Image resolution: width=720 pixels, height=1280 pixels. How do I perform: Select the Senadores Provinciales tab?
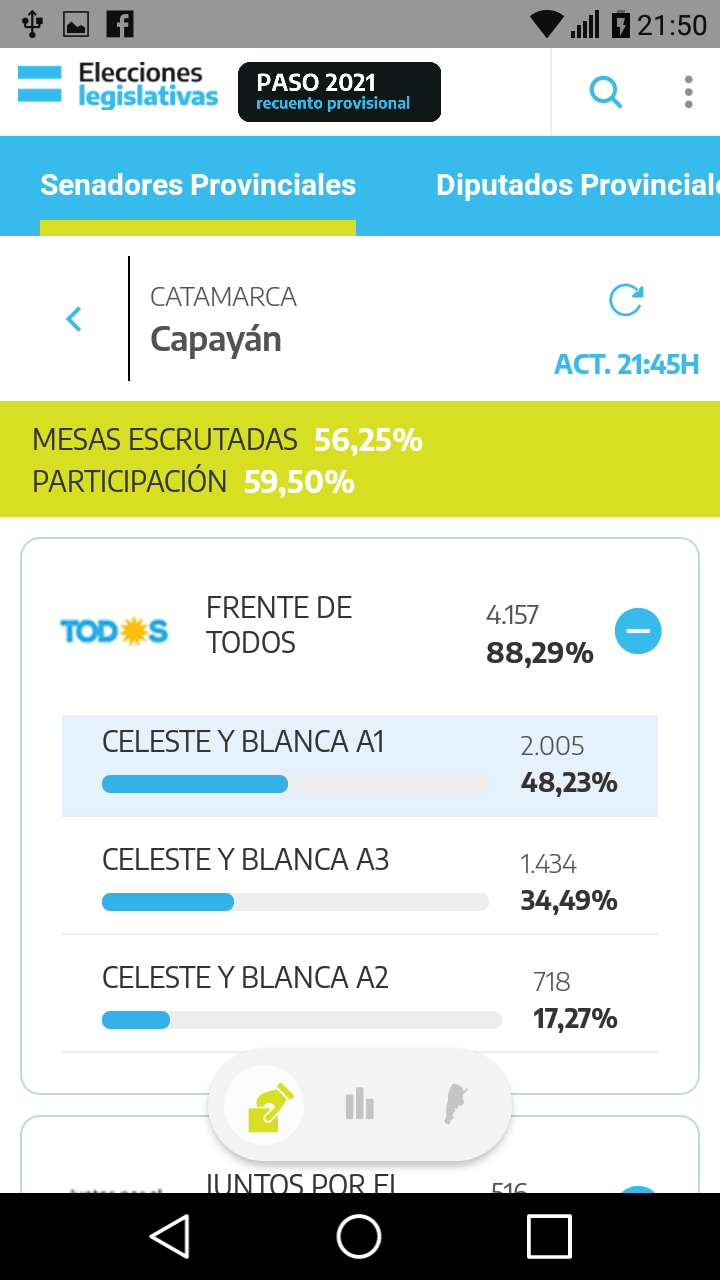198,186
